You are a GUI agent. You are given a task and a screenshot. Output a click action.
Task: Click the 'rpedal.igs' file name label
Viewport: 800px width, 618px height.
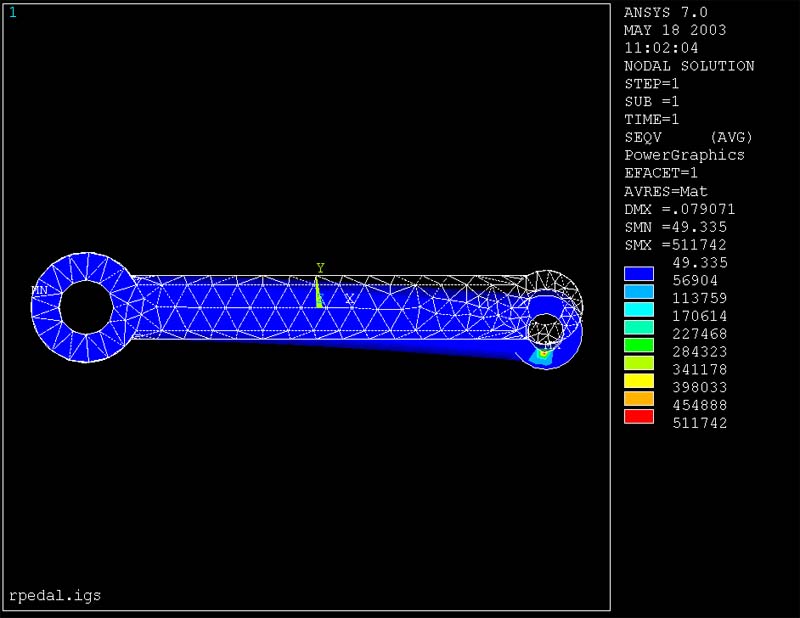pyautogui.click(x=55, y=596)
